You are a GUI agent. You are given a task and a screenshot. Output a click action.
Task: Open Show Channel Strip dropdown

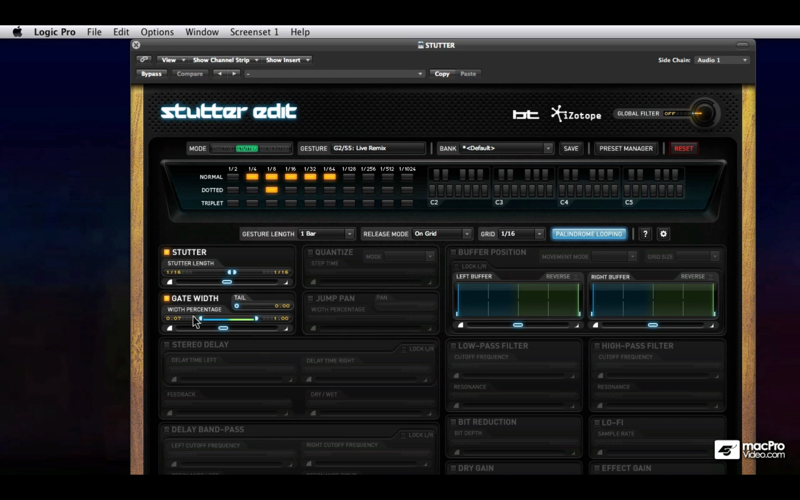click(x=225, y=60)
